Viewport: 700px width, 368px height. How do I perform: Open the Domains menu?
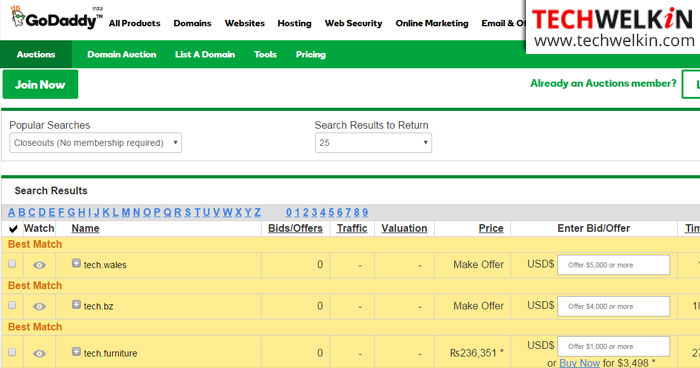pos(192,23)
